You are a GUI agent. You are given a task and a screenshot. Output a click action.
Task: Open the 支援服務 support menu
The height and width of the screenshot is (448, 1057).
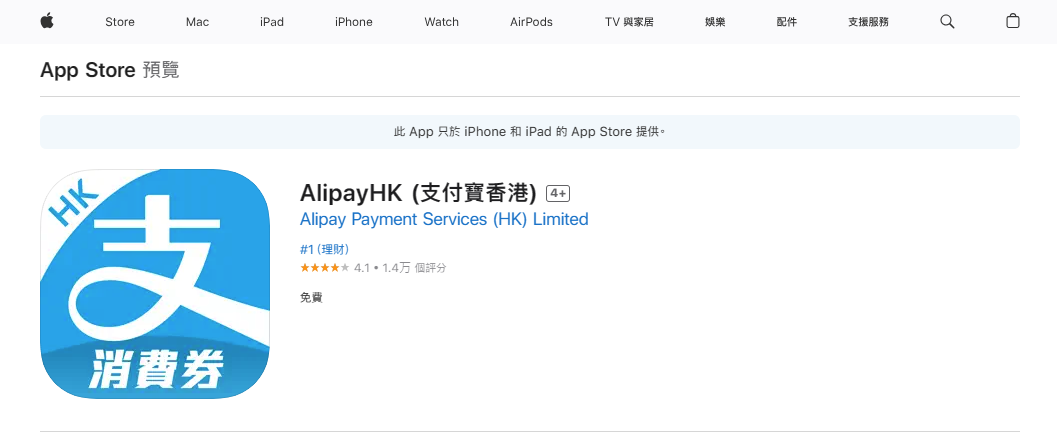tap(868, 22)
